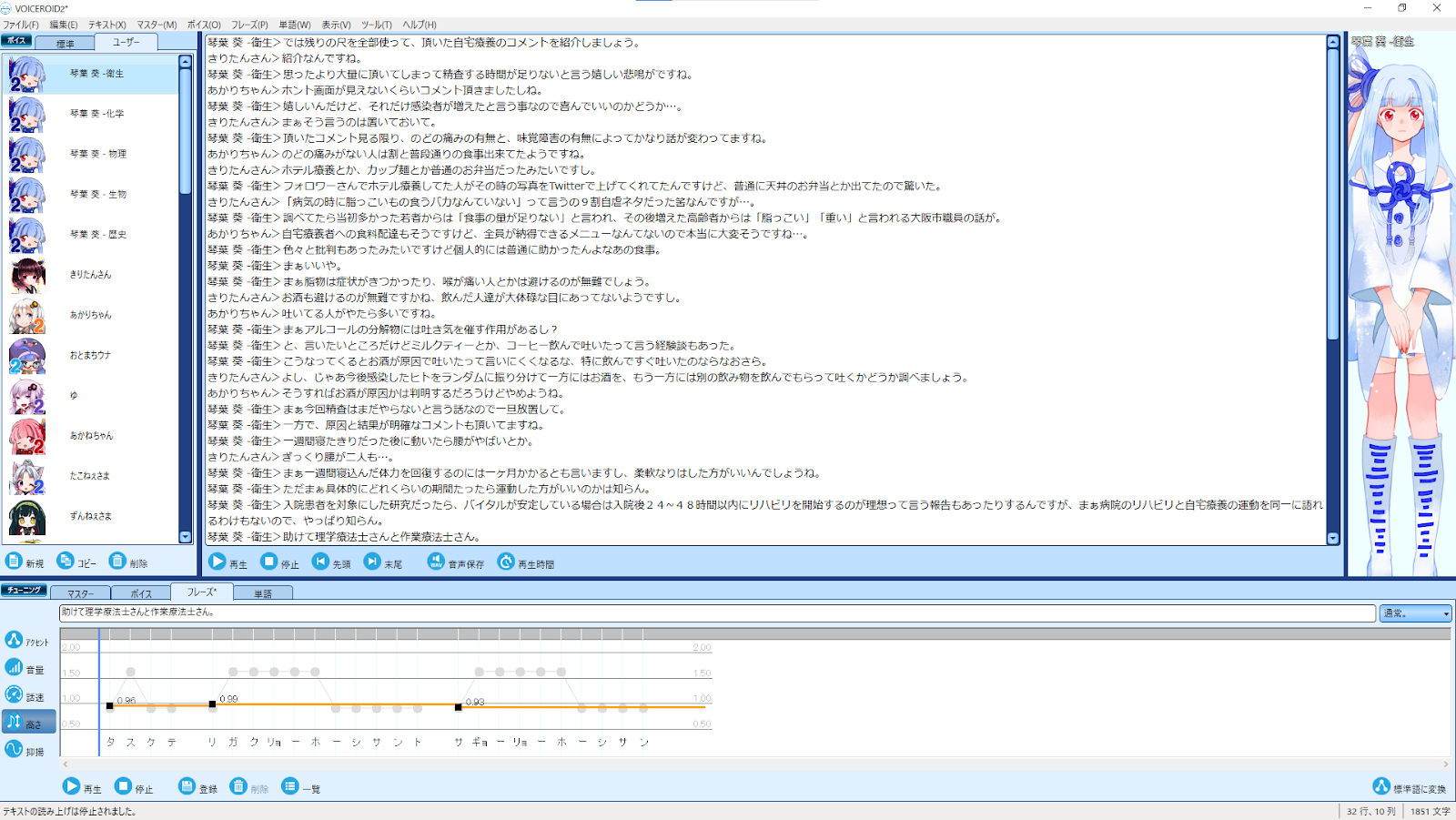Switch to the ユーザー voice tab
The width and height of the screenshot is (1456, 820).
point(126,42)
